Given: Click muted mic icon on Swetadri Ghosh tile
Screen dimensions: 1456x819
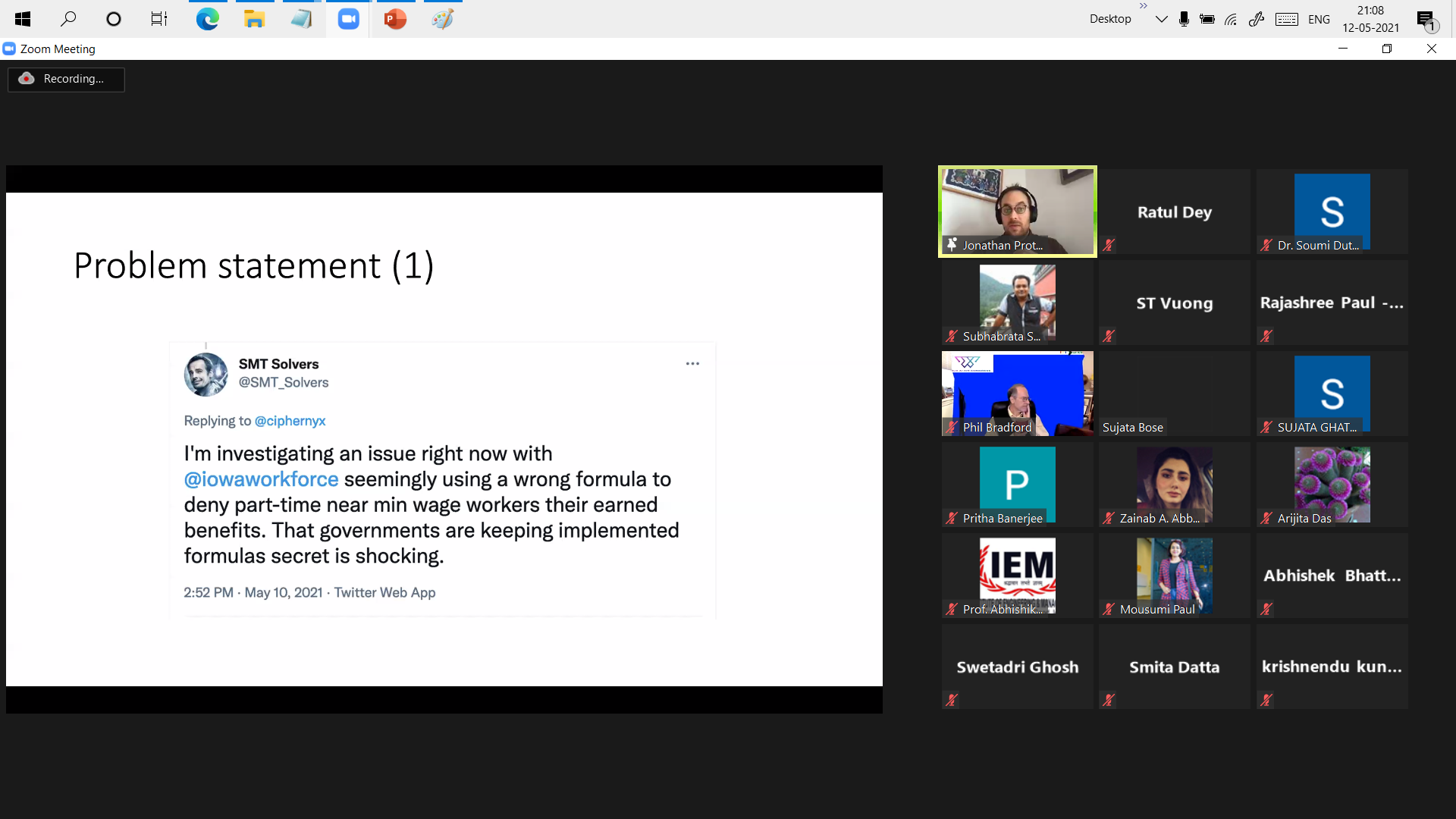Looking at the screenshot, I should (x=951, y=700).
